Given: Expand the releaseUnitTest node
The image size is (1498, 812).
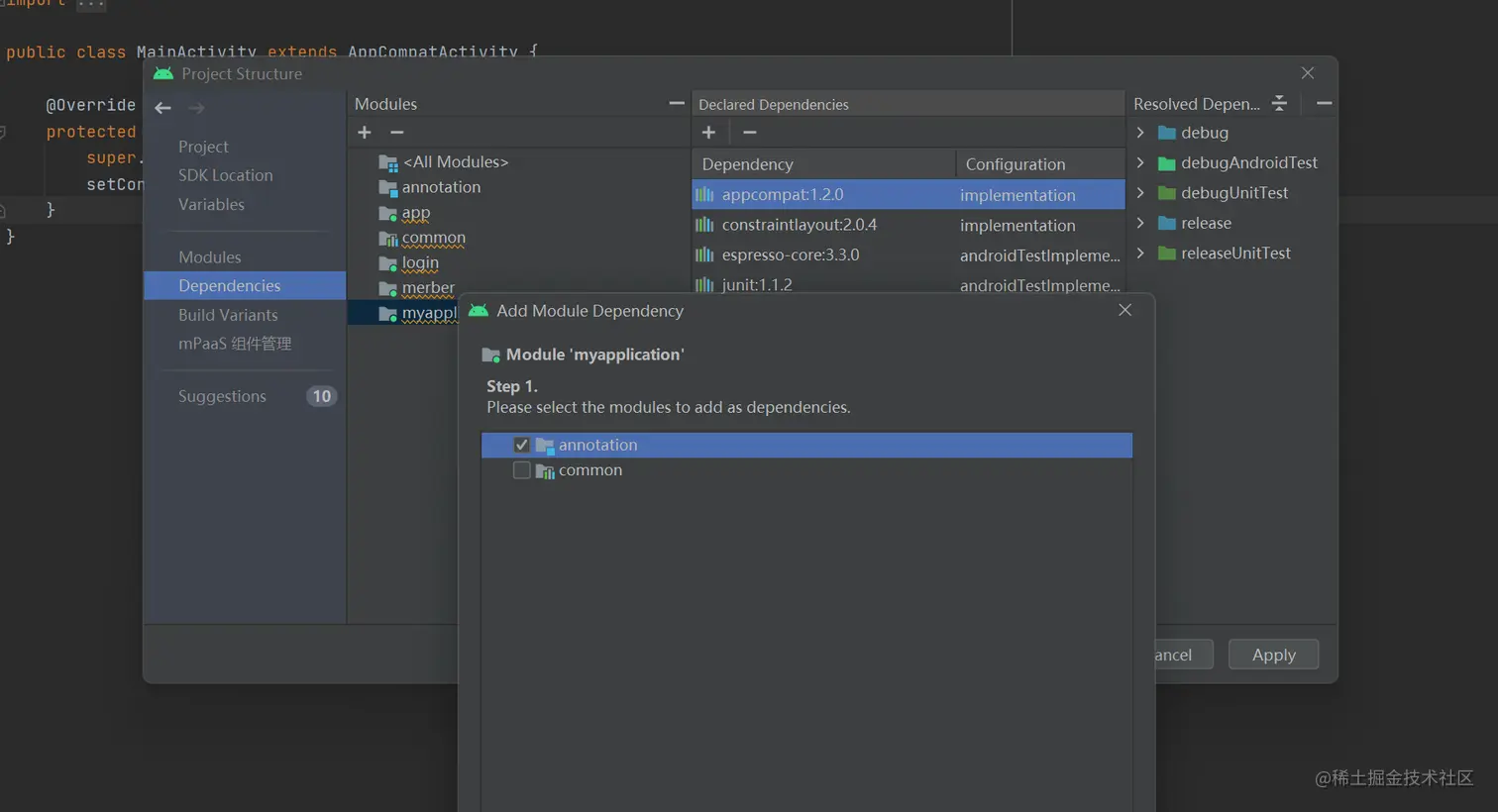Looking at the screenshot, I should 1140,254.
